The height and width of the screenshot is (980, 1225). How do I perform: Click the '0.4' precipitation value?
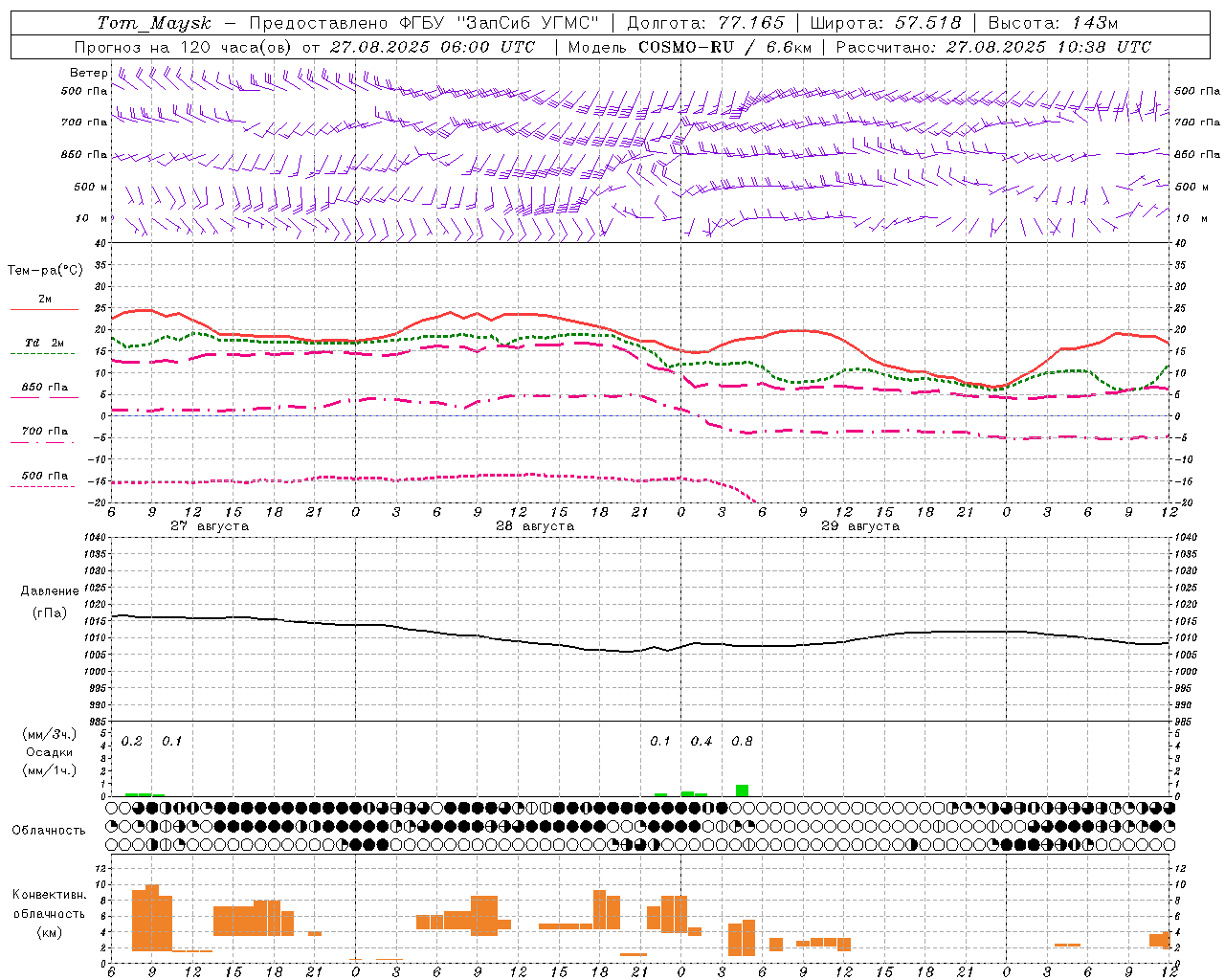coord(702,742)
